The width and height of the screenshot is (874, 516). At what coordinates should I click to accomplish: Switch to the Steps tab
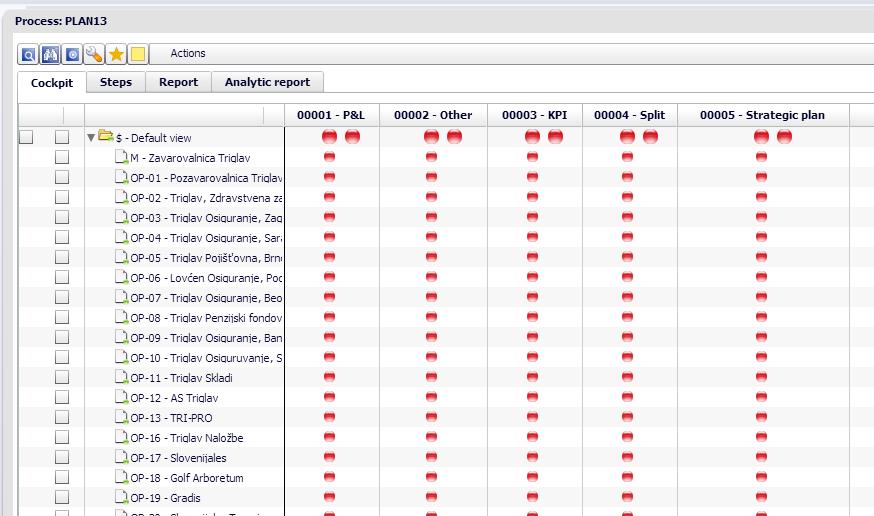116,82
